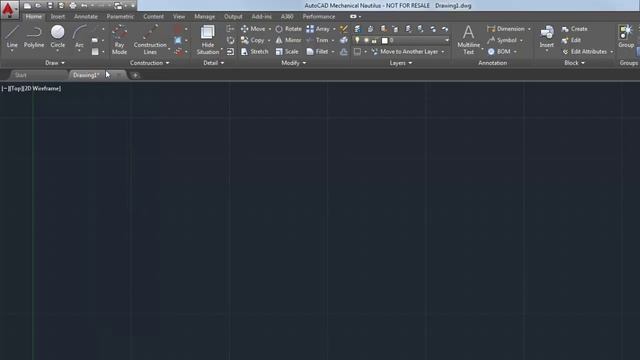
Task: Open the Performance ribbon tab
Action: [x=318, y=17]
